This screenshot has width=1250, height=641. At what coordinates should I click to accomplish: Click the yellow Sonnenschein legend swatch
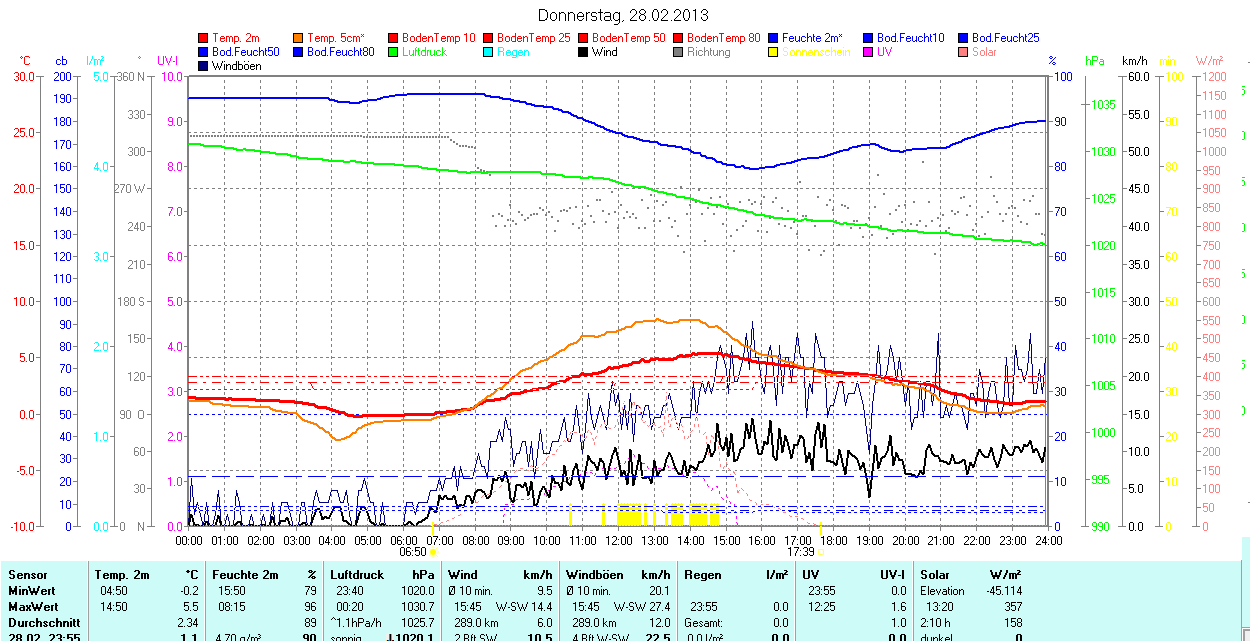[774, 52]
